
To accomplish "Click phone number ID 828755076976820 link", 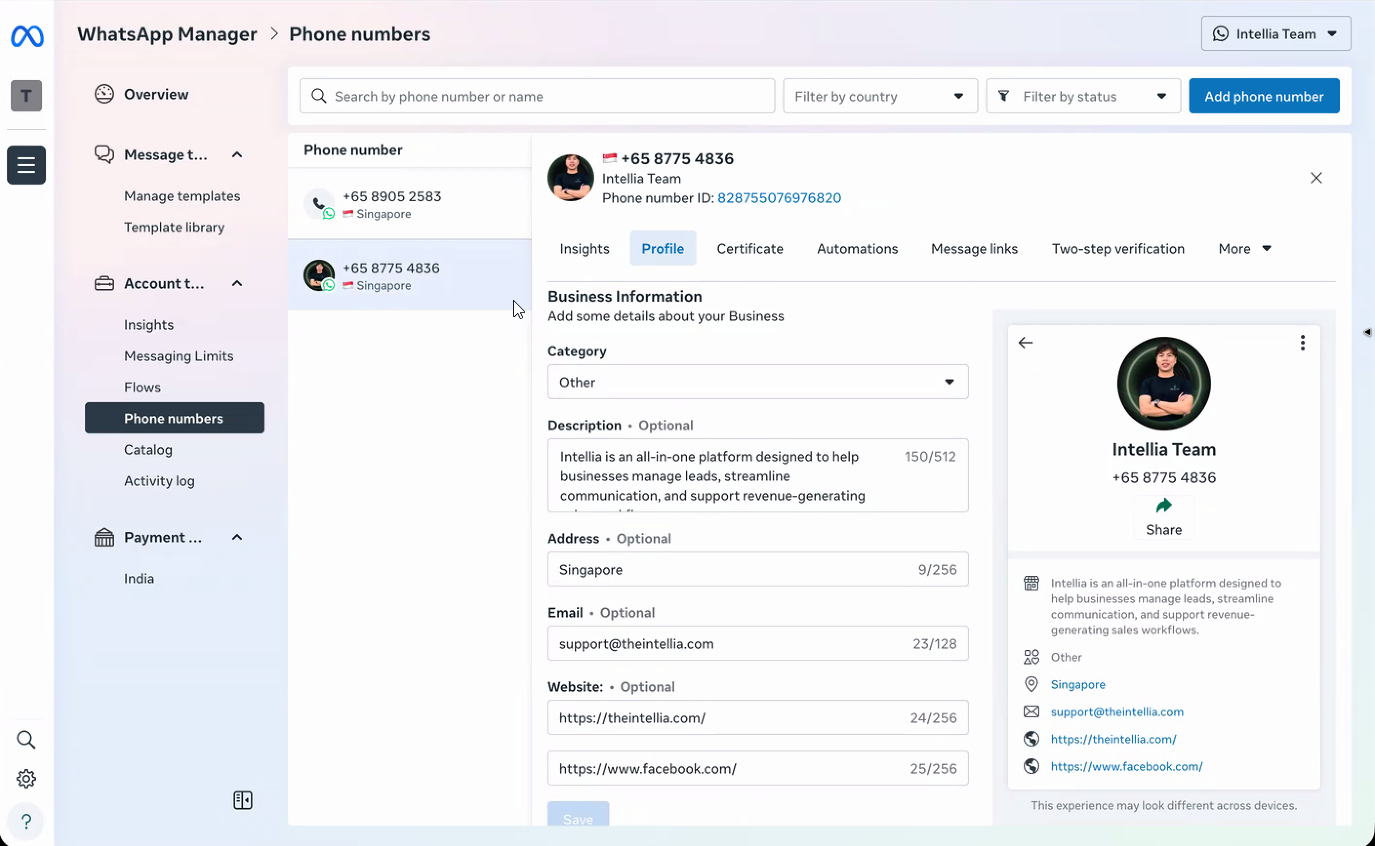I will pos(779,198).
